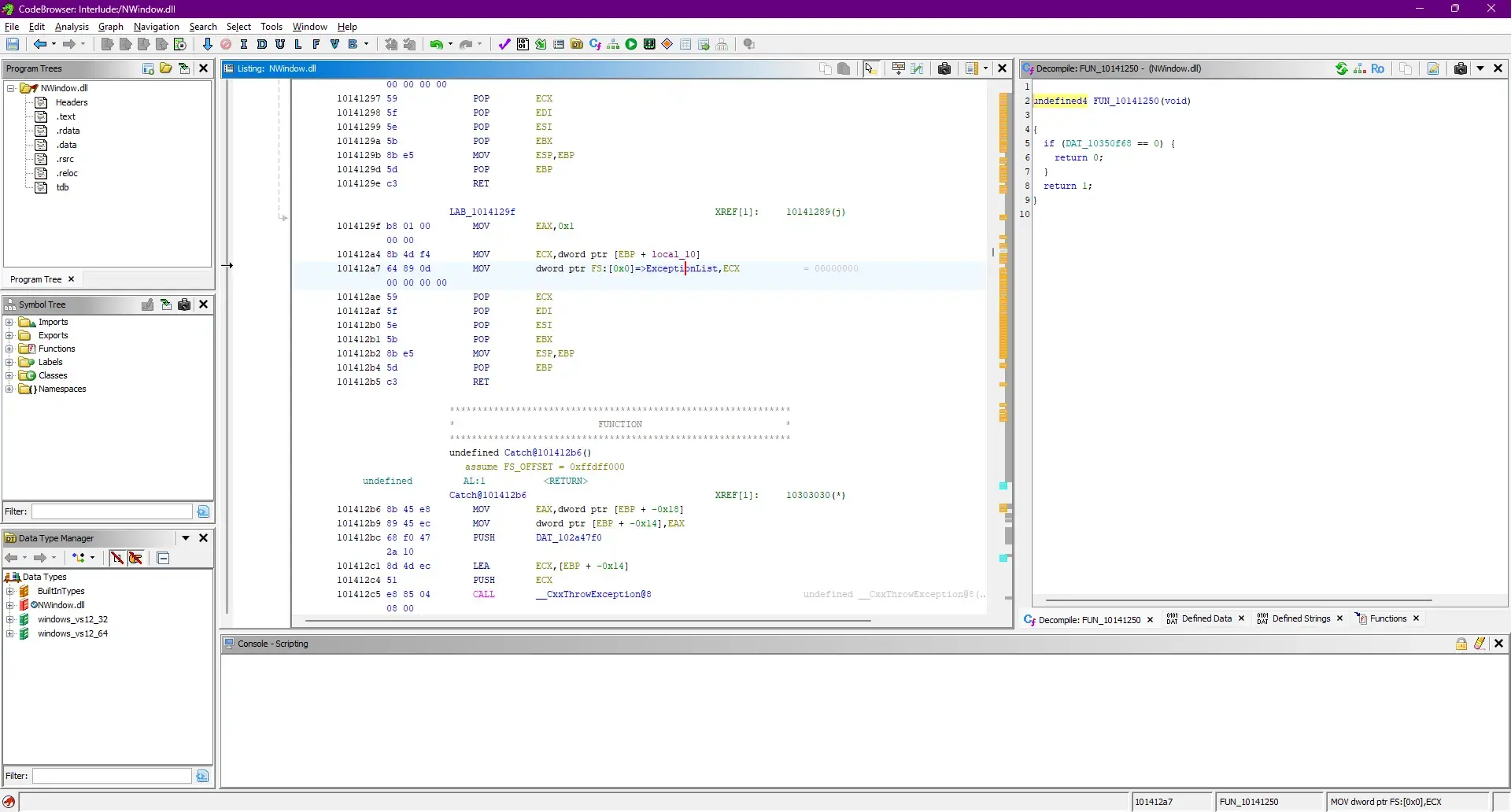Image resolution: width=1511 pixels, height=812 pixels.
Task: Open Memory Map toolbar icon
Action: click(649, 44)
